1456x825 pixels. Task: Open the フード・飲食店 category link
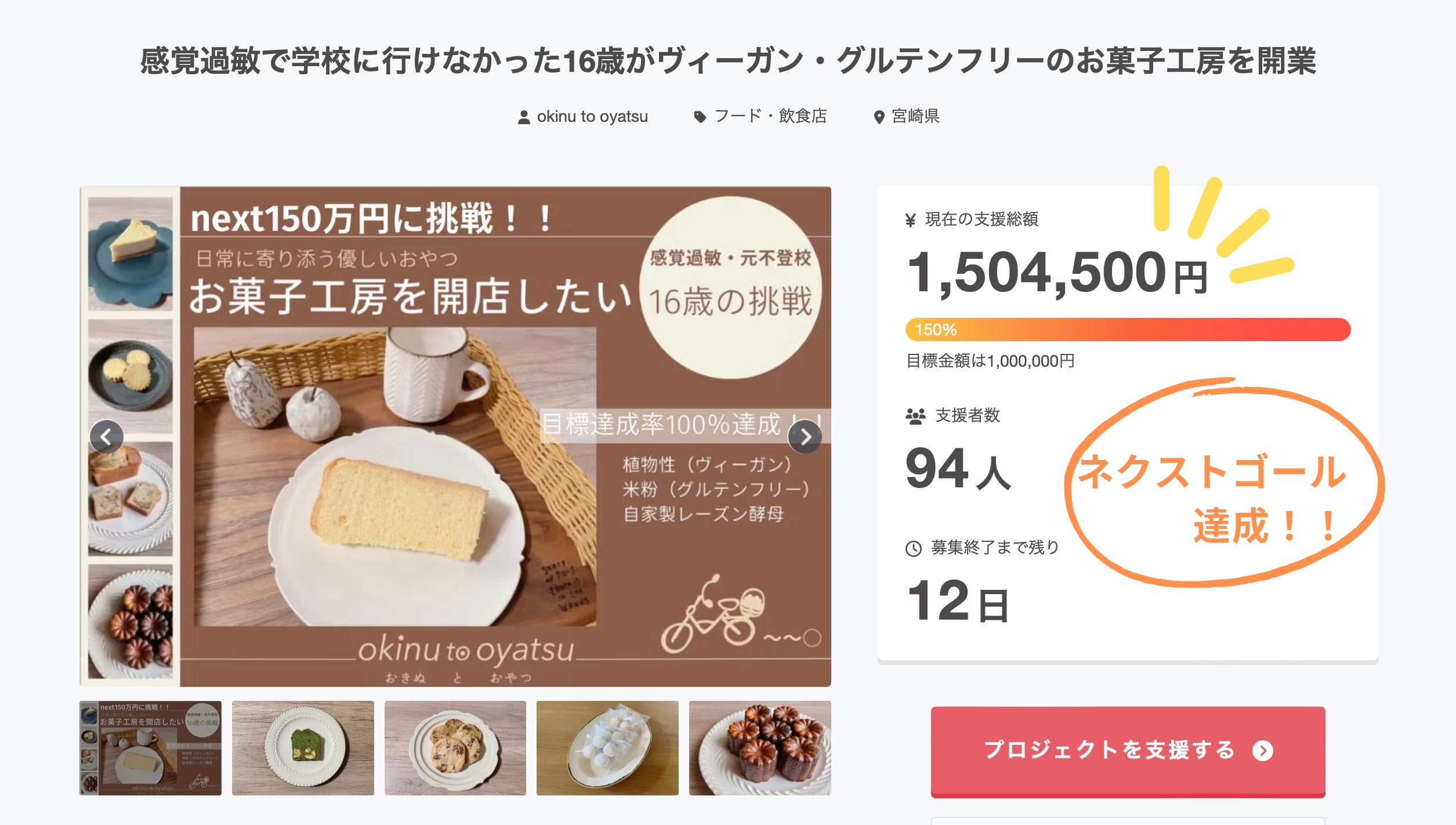click(770, 117)
